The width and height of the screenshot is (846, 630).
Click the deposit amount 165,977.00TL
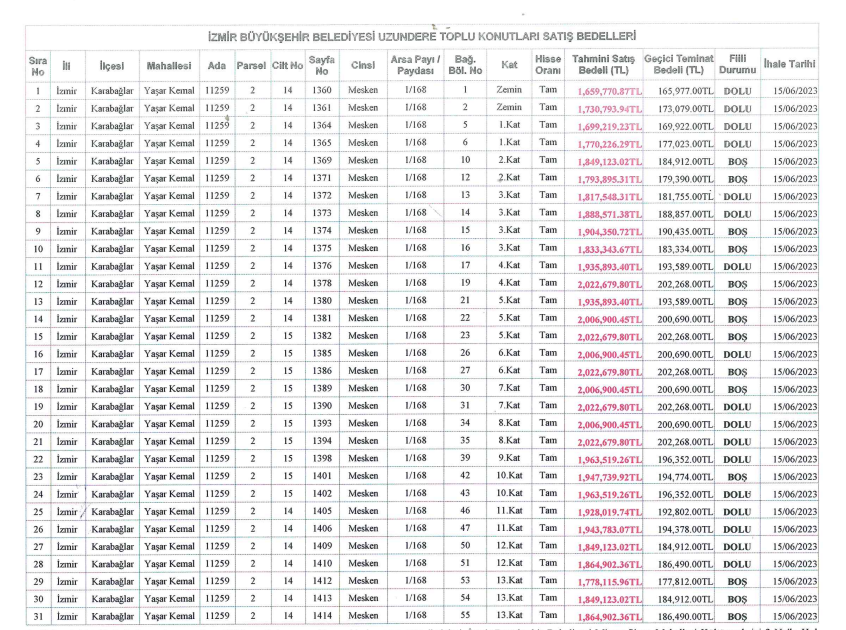pos(685,91)
